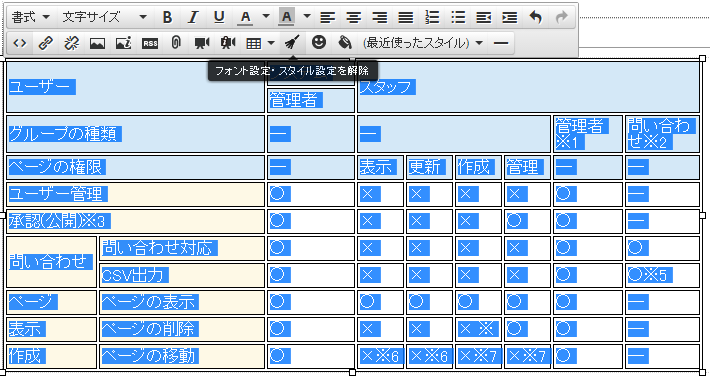Open 最近使ったスタイル recent styles dropdown
The width and height of the screenshot is (710, 376).
point(422,43)
